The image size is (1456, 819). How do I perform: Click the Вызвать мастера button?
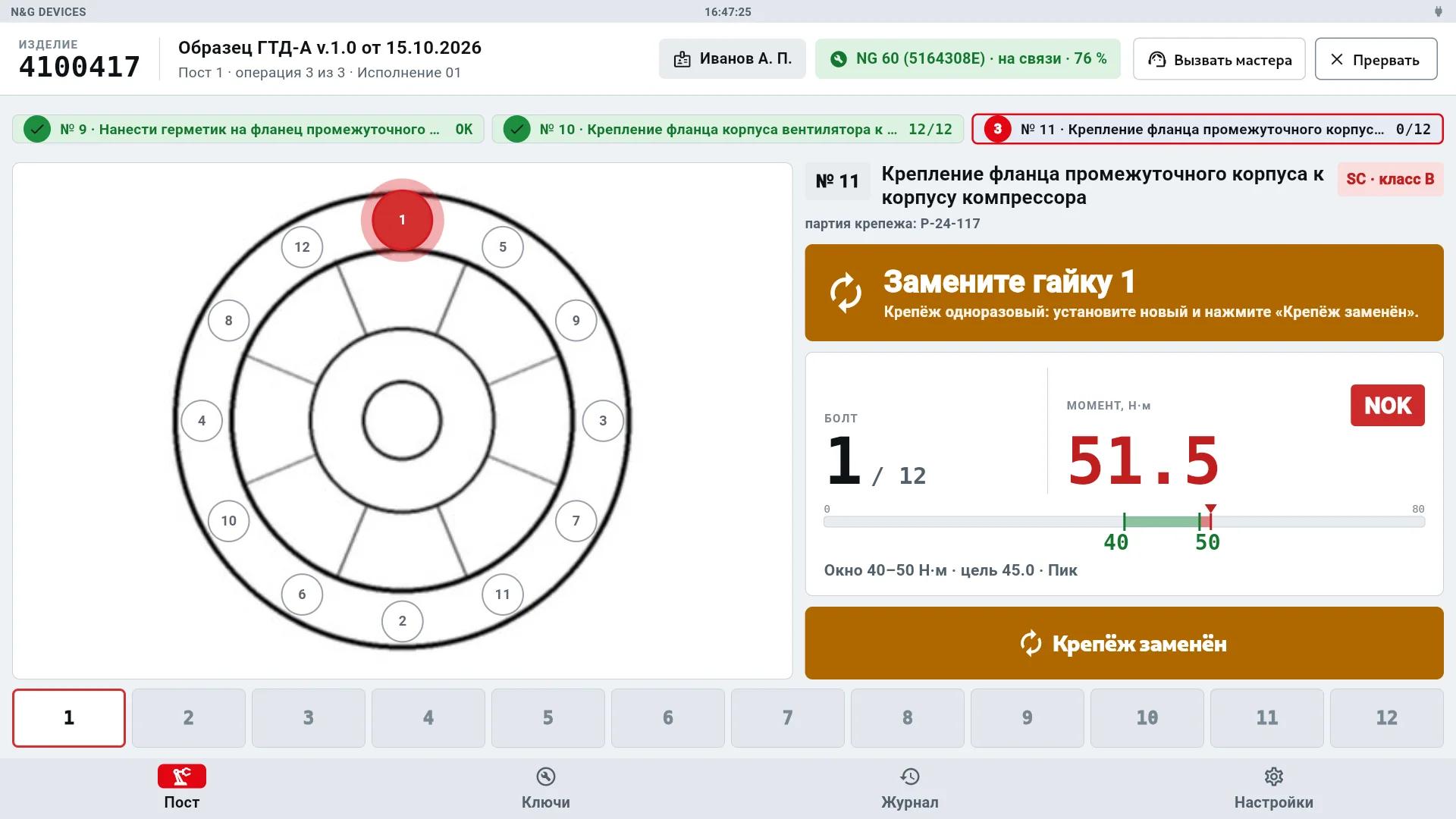click(1219, 59)
